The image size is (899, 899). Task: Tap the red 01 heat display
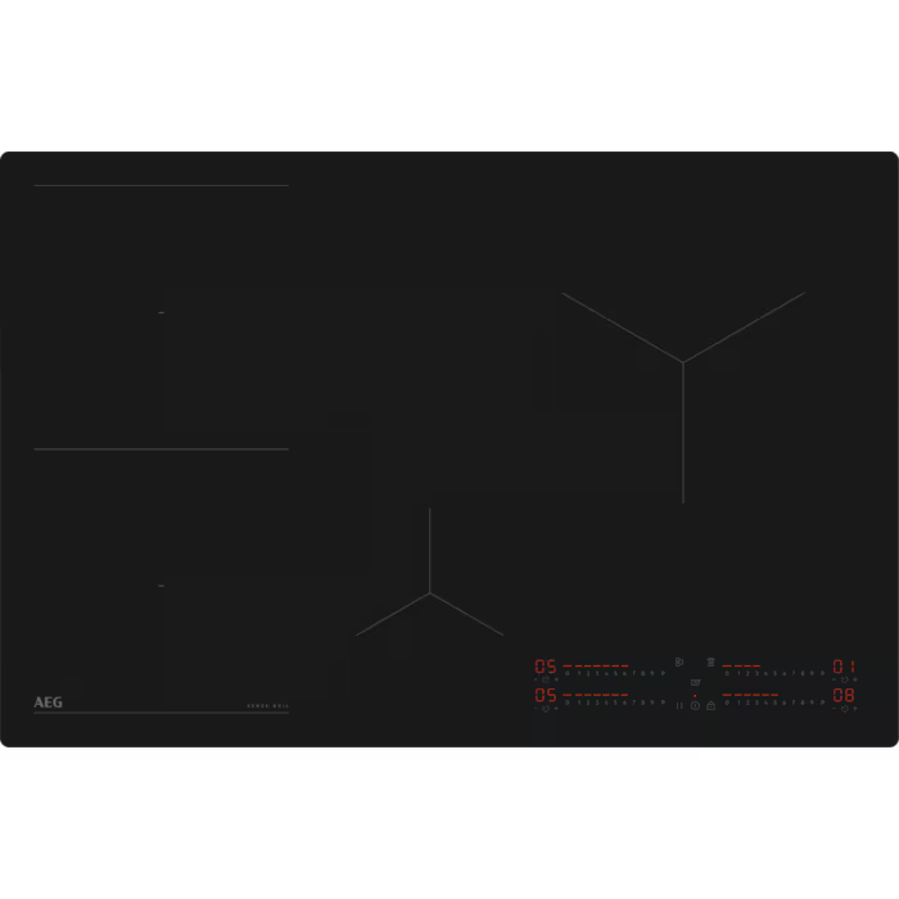coord(844,666)
